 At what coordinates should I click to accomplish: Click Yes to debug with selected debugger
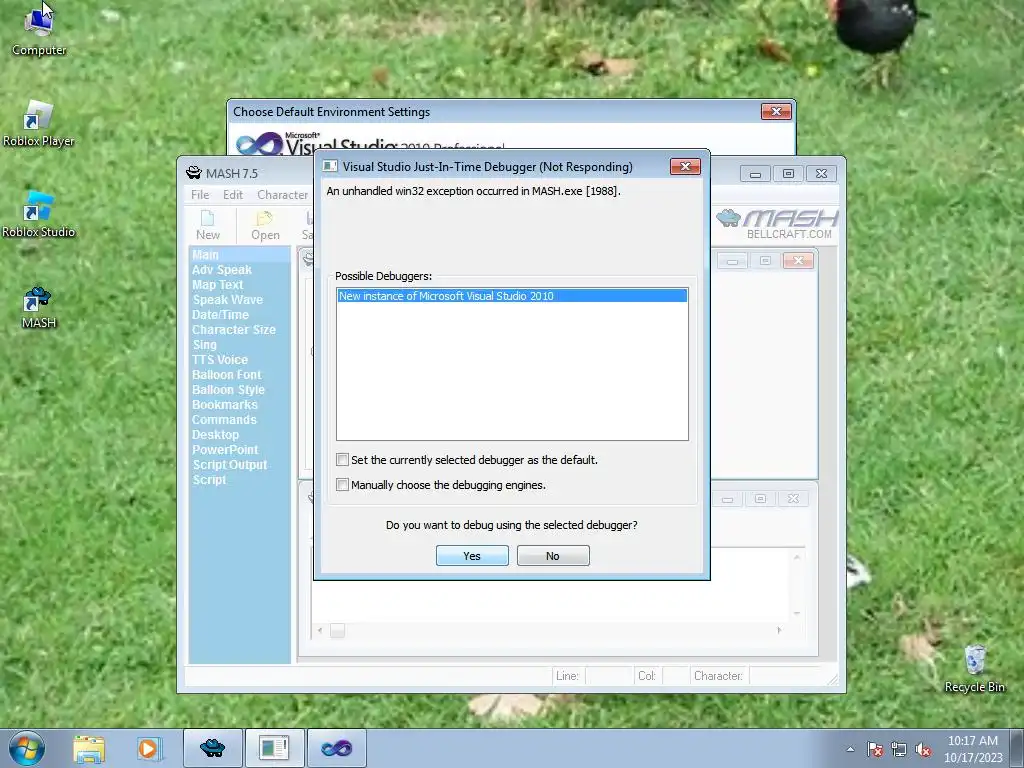(472, 556)
